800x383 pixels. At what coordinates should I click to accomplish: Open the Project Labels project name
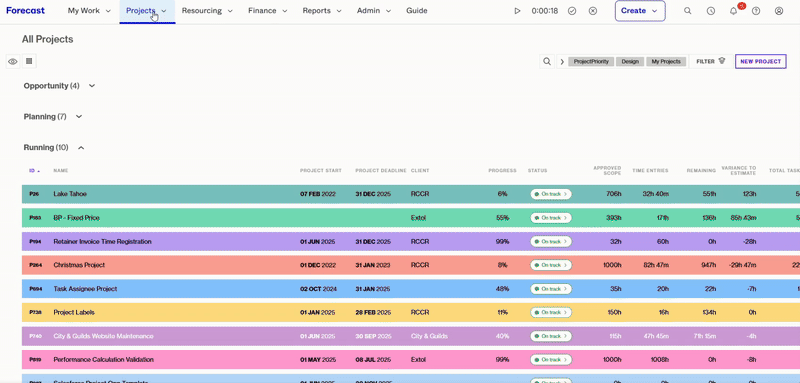coord(74,312)
